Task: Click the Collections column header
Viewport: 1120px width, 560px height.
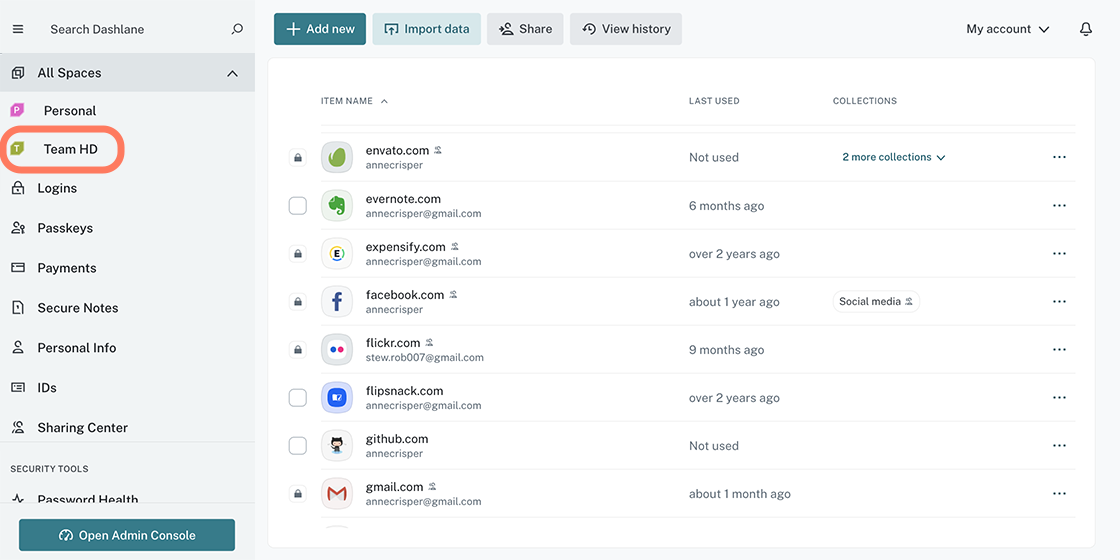Action: tap(865, 101)
